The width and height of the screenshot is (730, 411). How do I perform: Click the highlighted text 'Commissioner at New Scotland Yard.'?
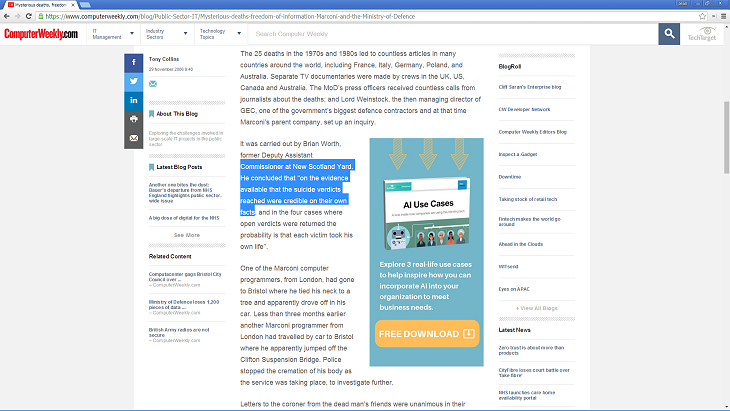click(x=297, y=167)
